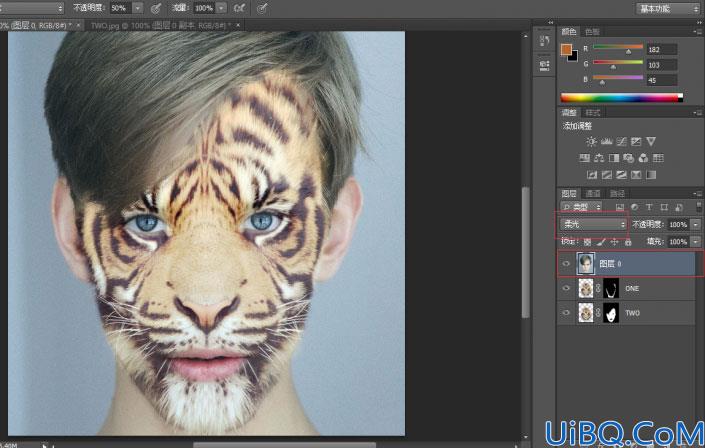Close the TWO.jpg document tab
Image resolution: width=705 pixels, height=448 pixels.
(238, 25)
